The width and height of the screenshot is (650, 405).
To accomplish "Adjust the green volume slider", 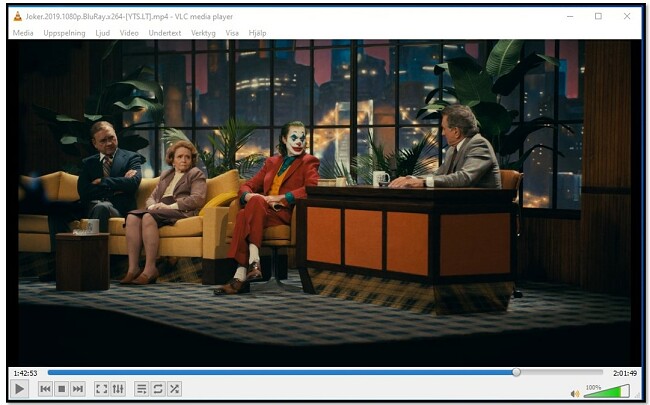I will [x=607, y=391].
